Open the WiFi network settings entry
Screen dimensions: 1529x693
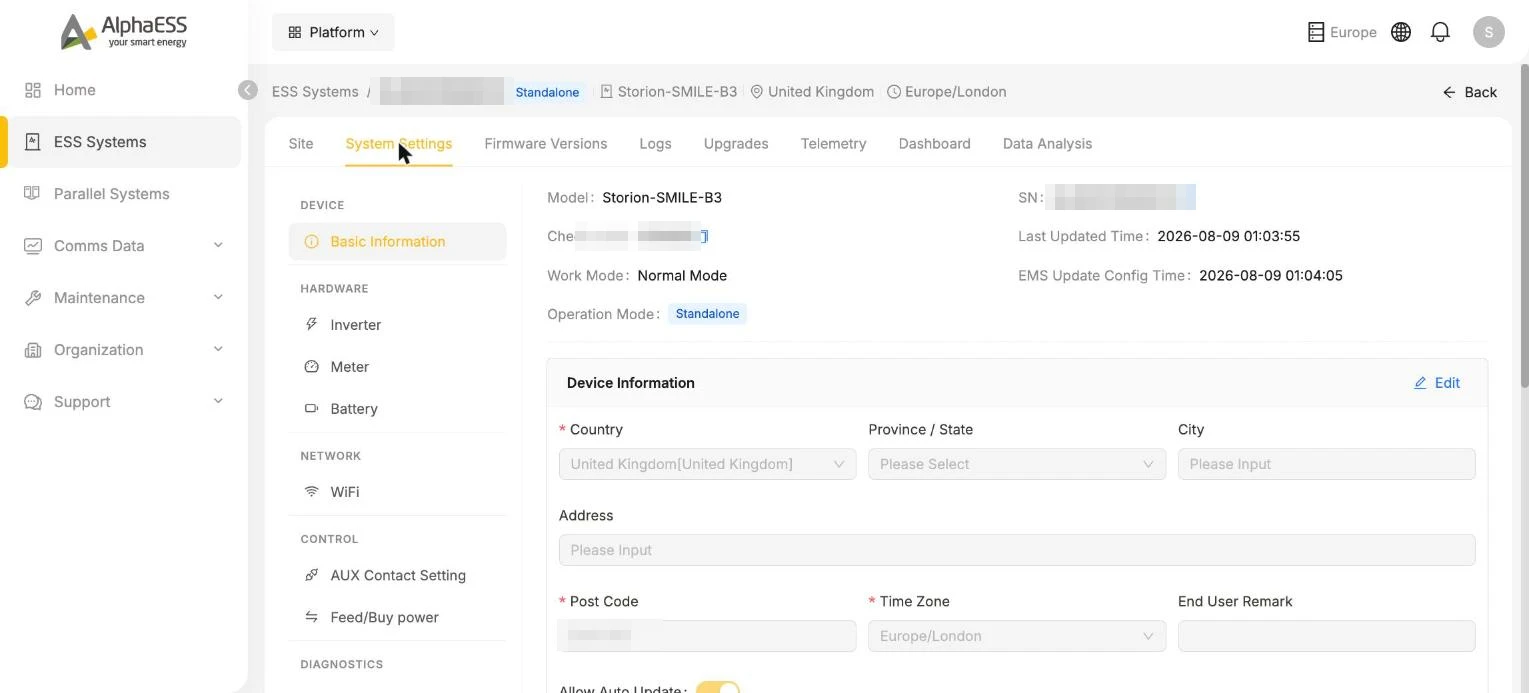tap(397, 492)
